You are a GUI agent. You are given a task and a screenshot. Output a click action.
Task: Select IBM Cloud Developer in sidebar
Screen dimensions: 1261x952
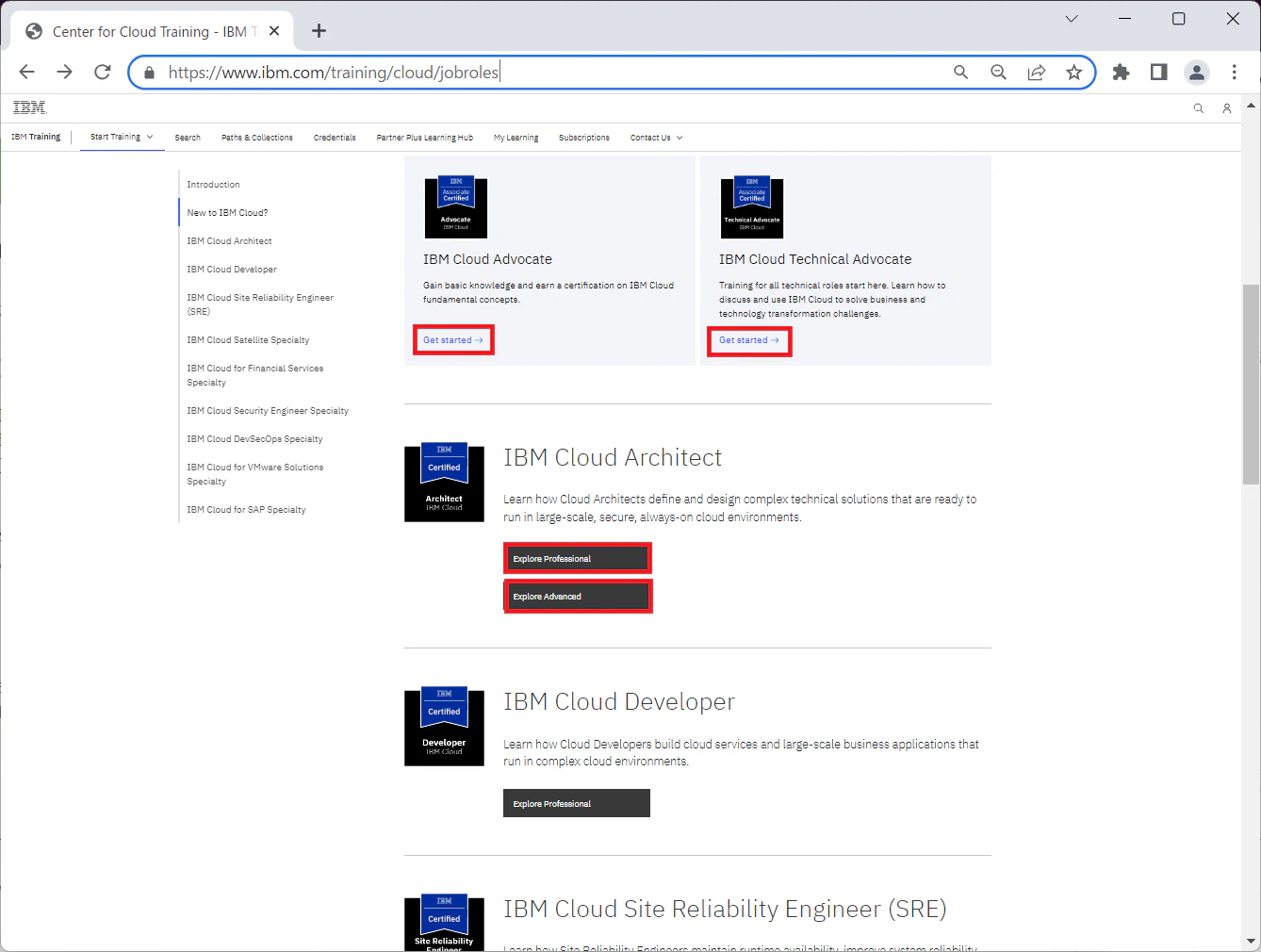pos(232,270)
